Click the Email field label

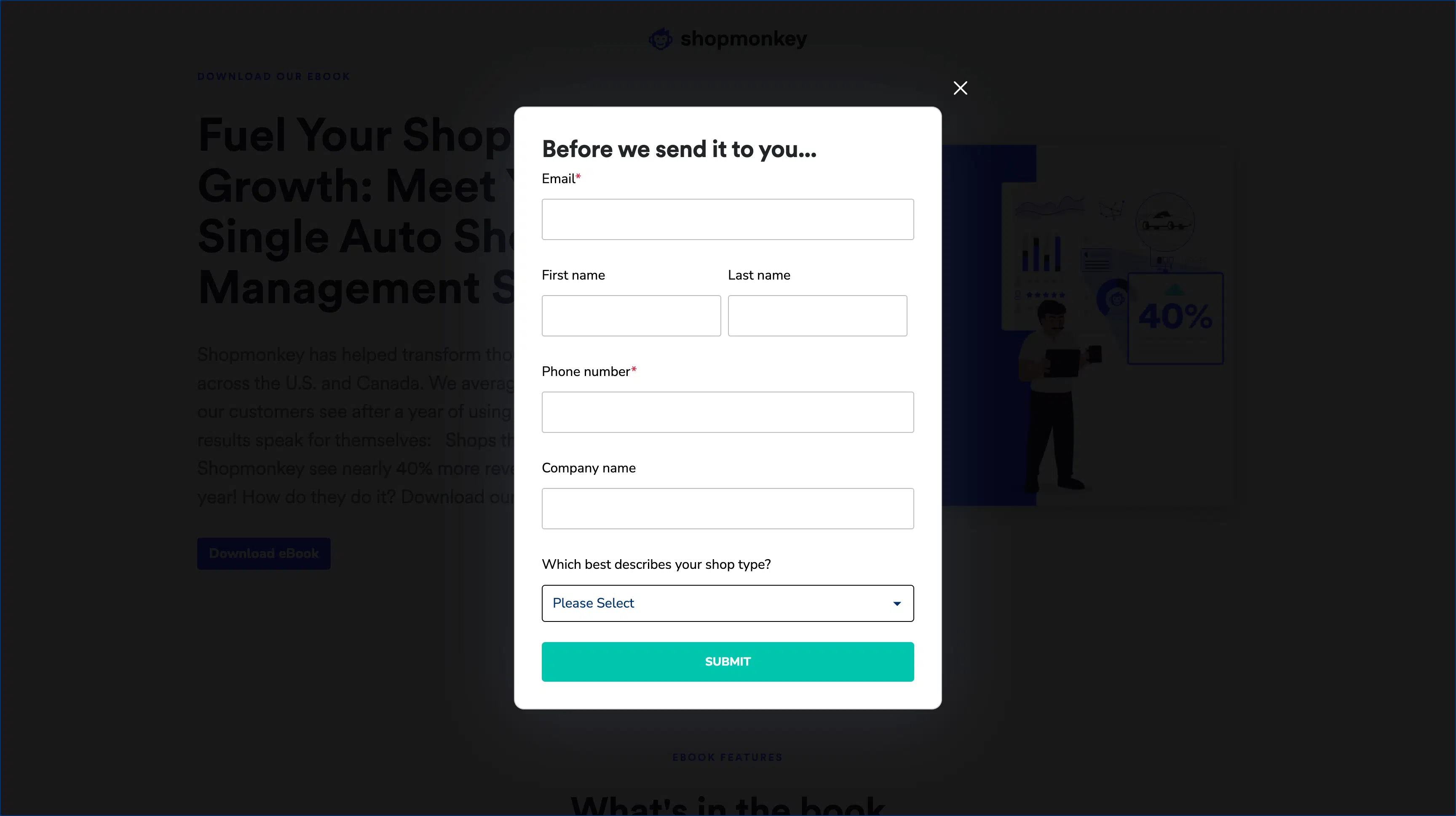click(x=559, y=179)
